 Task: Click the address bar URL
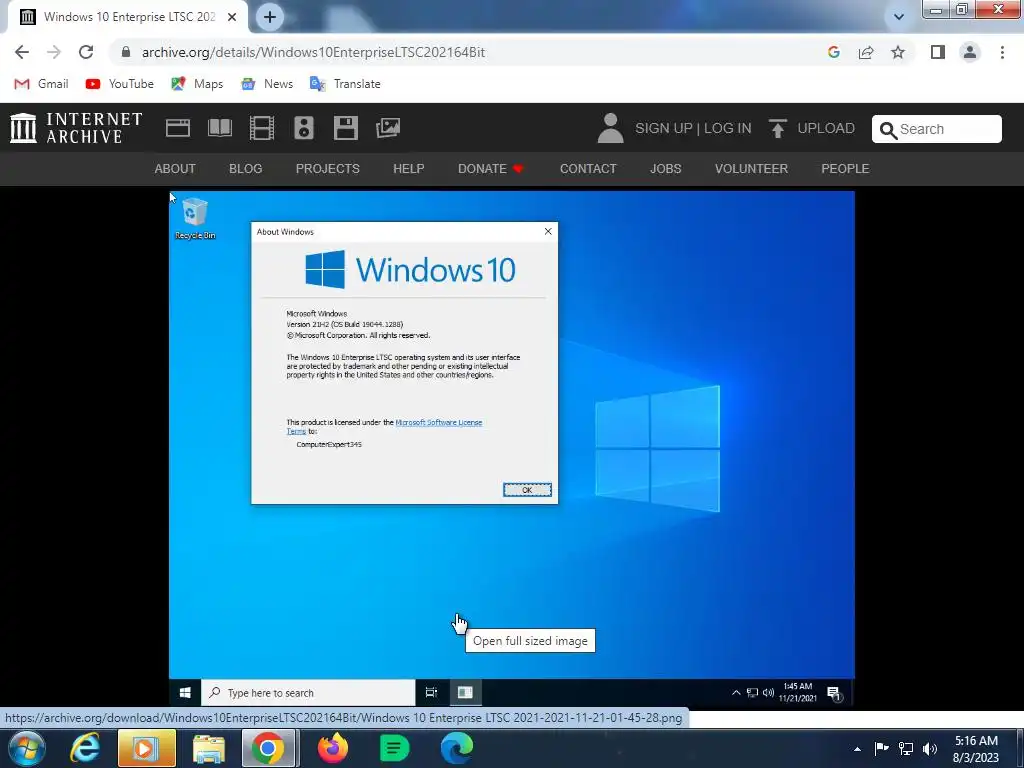(x=313, y=52)
